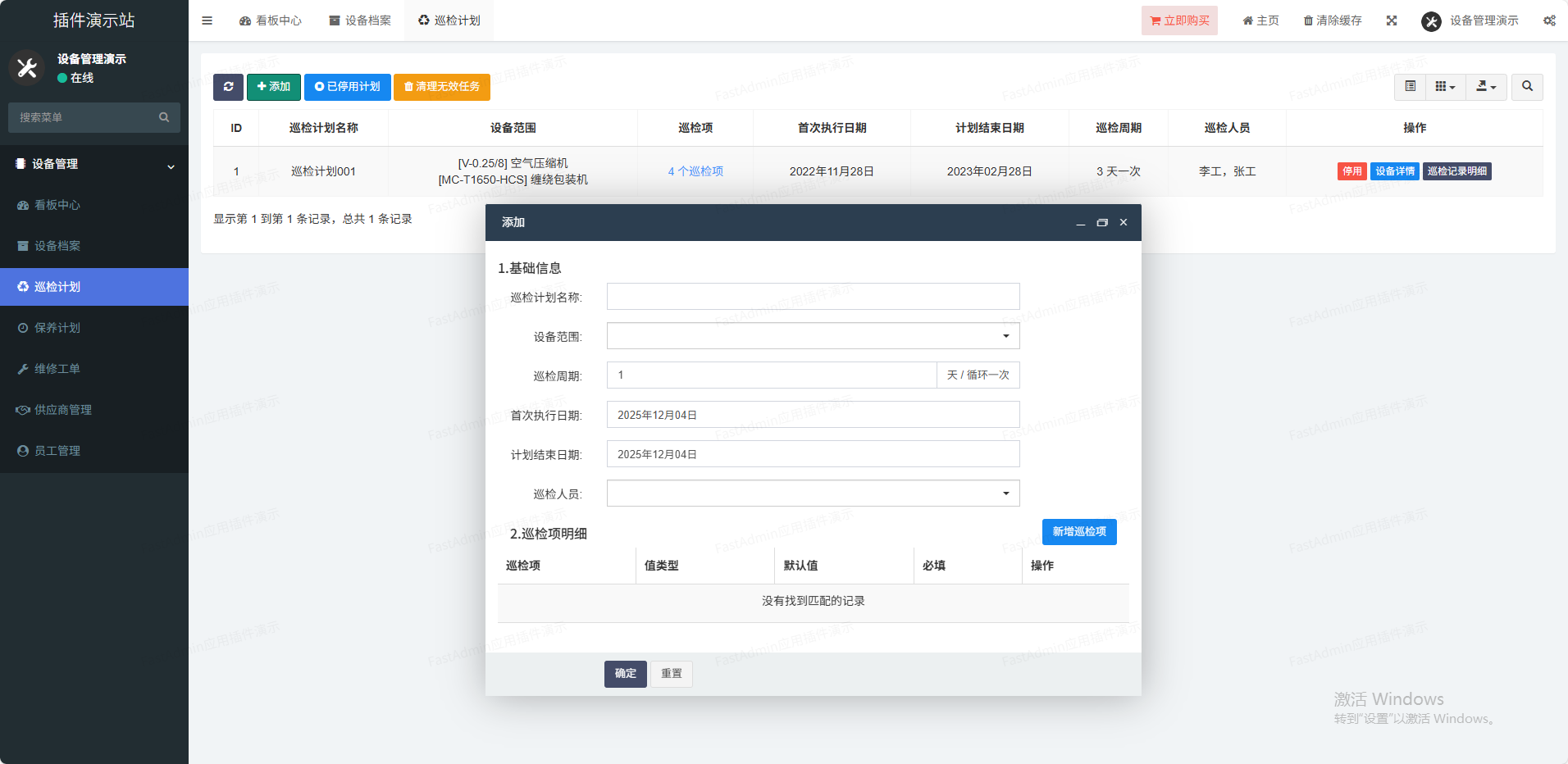Open 维修工单 in sidebar menu

coord(57,369)
